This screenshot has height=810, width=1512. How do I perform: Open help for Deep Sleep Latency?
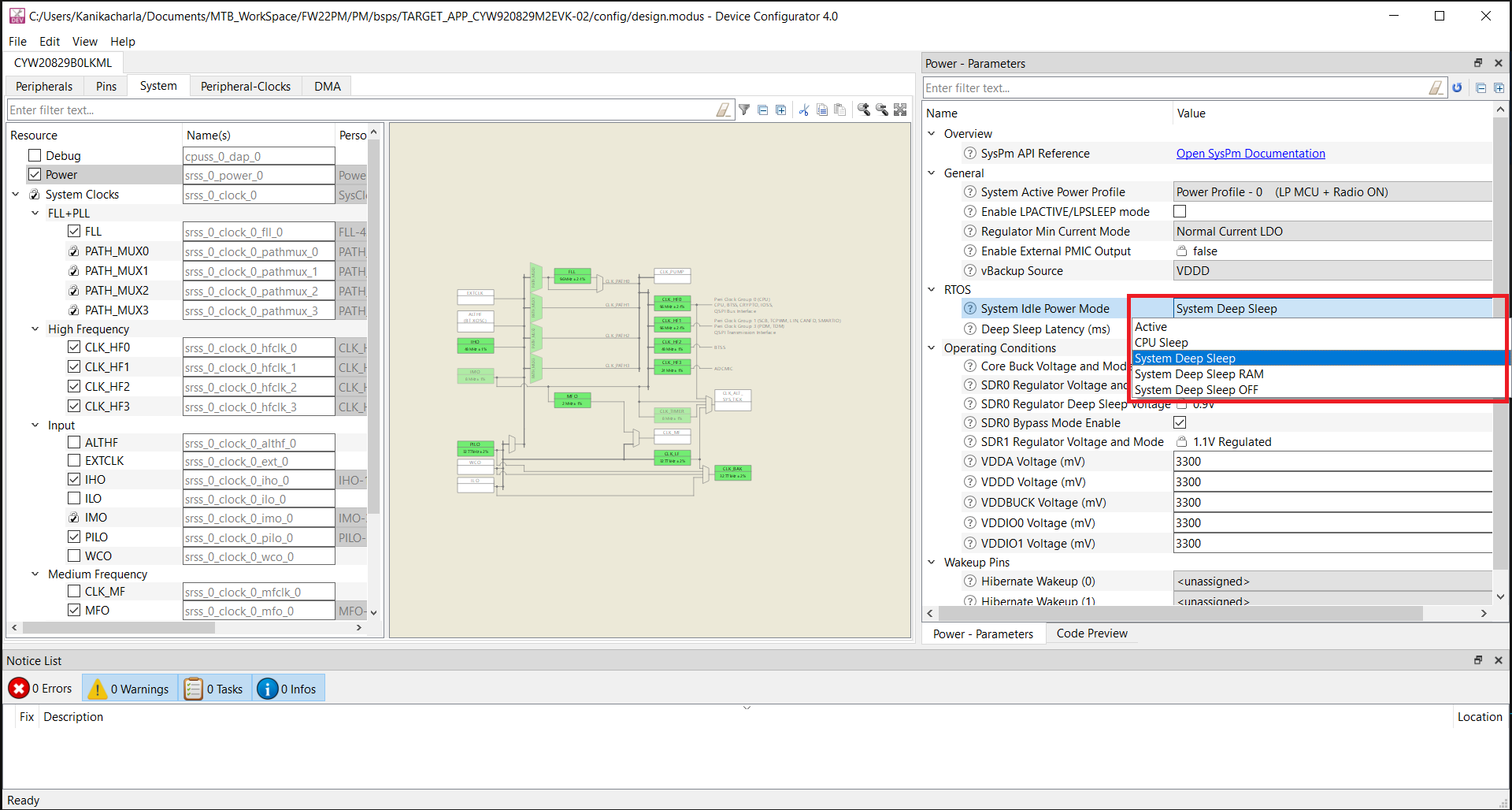[970, 329]
